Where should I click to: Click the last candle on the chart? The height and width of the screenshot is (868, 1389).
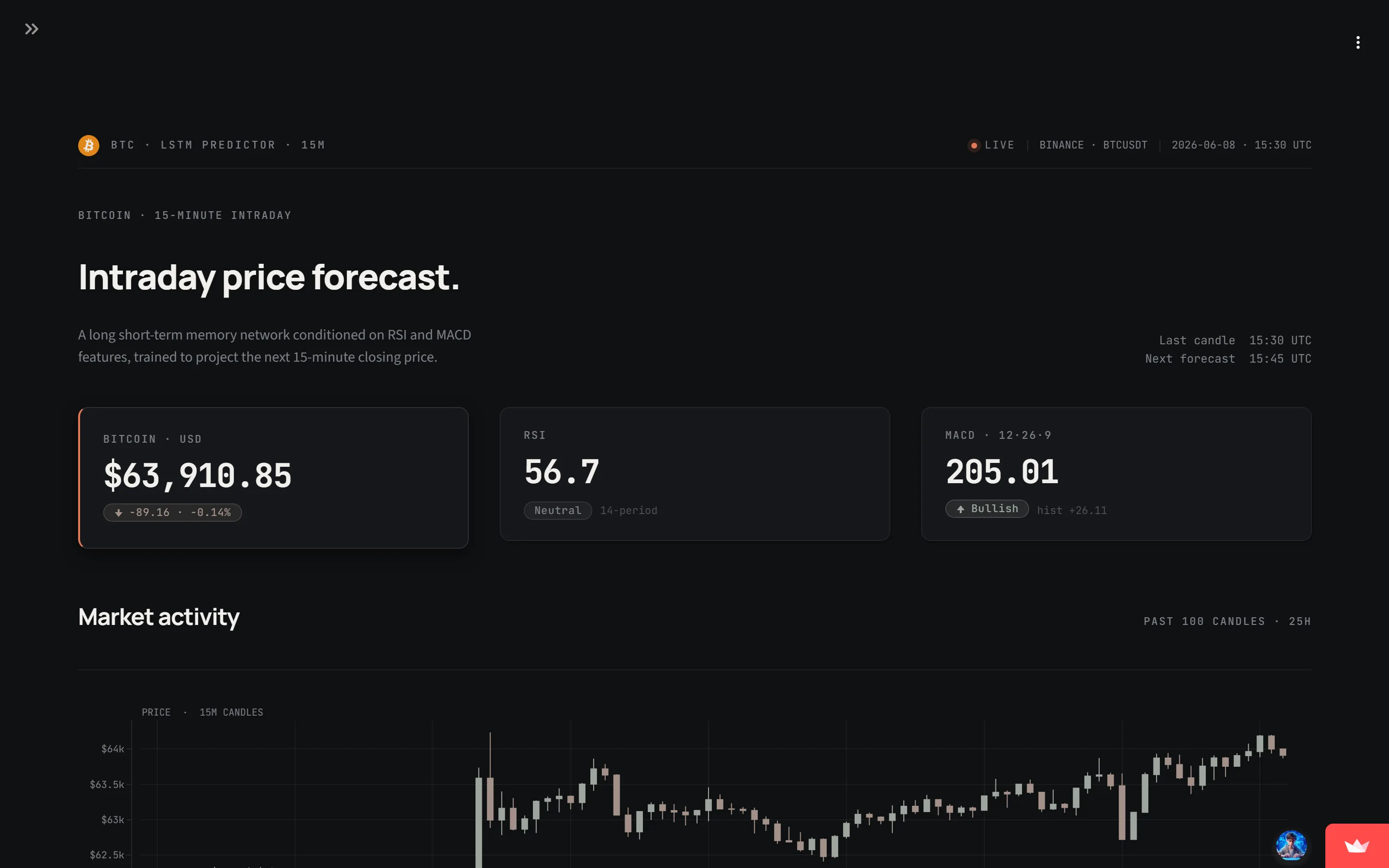coord(1283,753)
